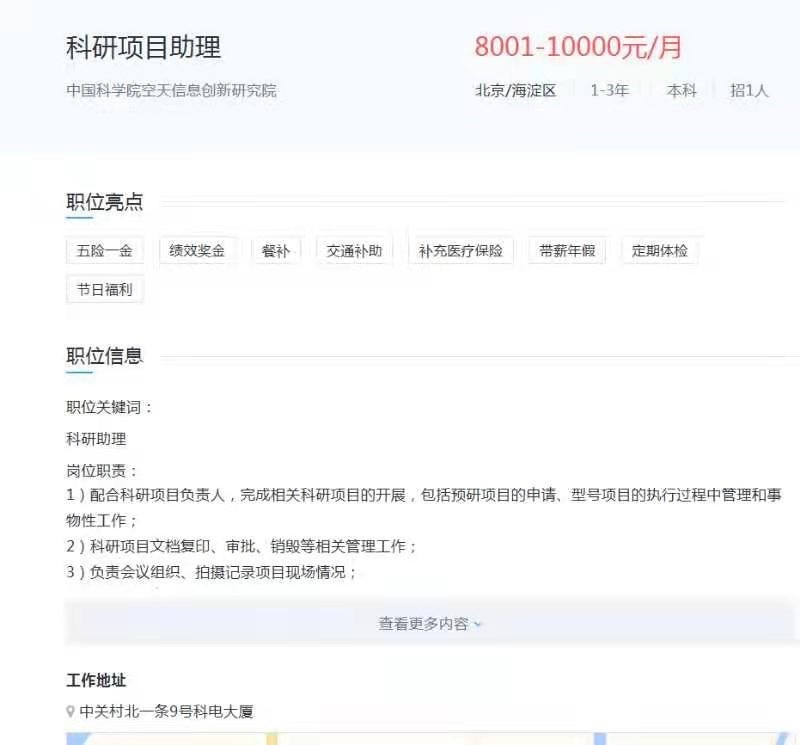Image resolution: width=800 pixels, height=745 pixels.
Task: Select the 五险一金 benefit tag
Action: pos(105,251)
